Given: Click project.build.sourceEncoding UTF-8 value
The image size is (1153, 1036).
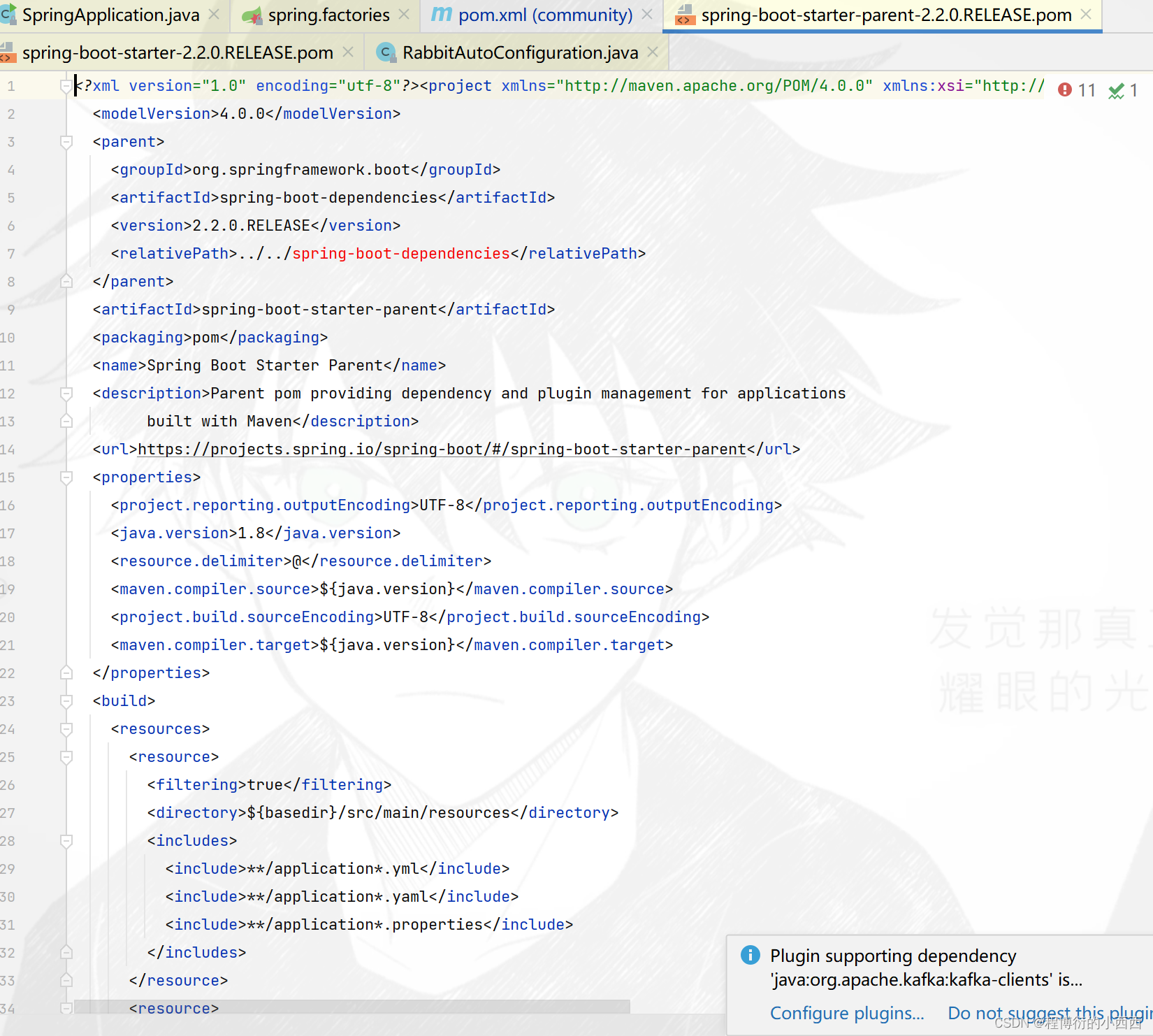Looking at the screenshot, I should [406, 617].
